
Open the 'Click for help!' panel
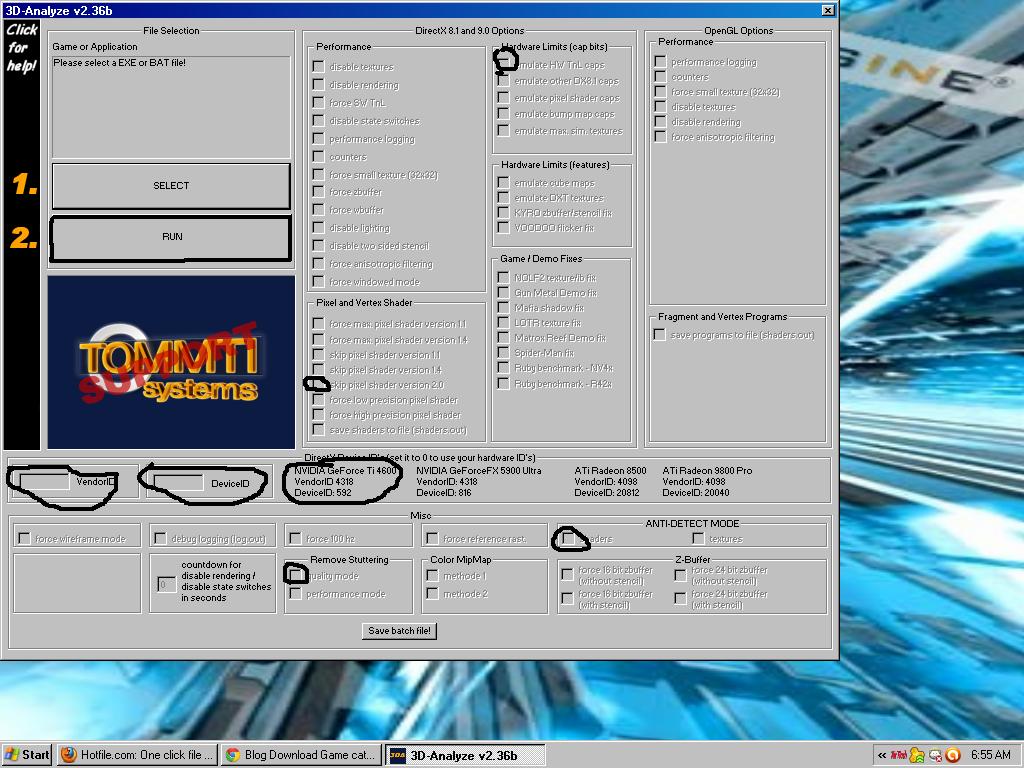[x=22, y=48]
